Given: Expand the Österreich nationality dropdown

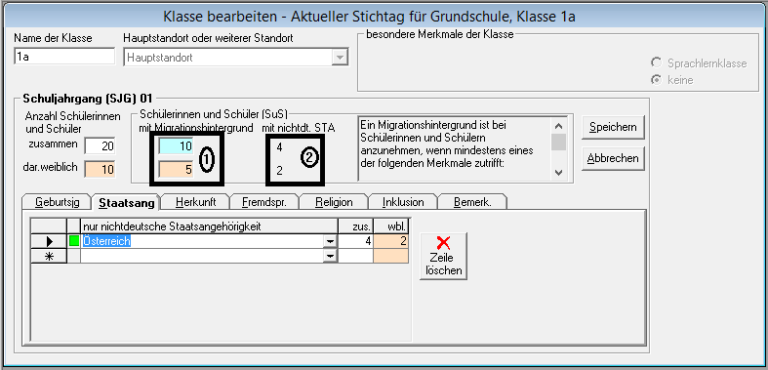Looking at the screenshot, I should (331, 242).
